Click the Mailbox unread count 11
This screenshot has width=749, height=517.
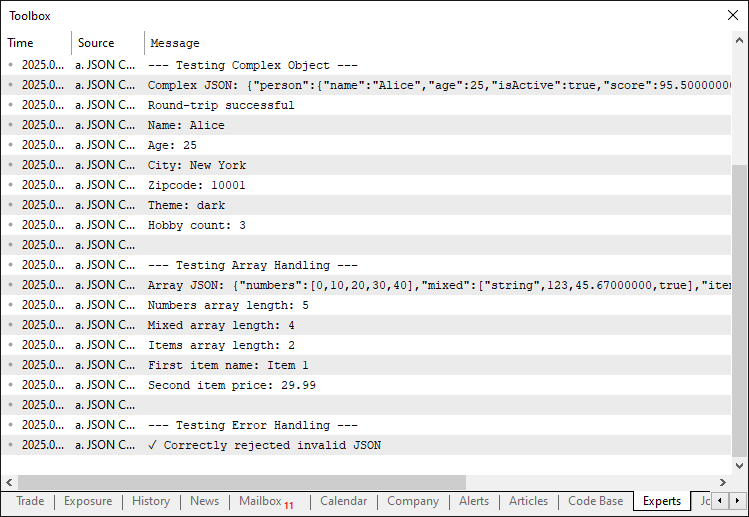pyautogui.click(x=289, y=505)
